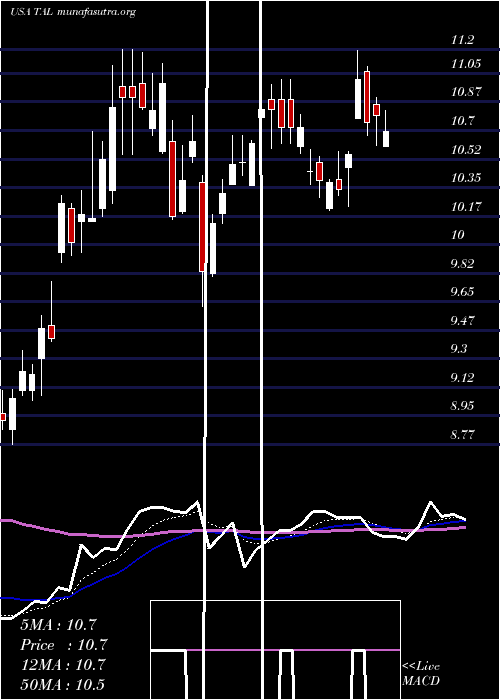The image size is (500, 700).
Task: Click the 10 price axis label
Action: pyautogui.click(x=458, y=235)
